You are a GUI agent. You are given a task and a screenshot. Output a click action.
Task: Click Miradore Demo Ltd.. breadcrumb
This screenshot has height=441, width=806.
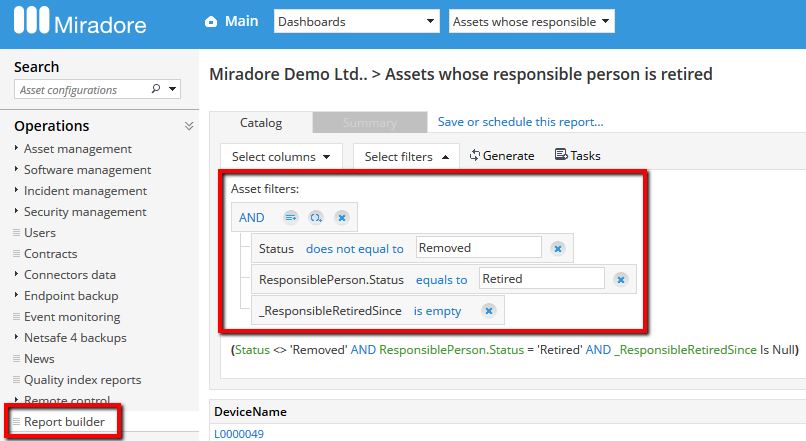[x=288, y=74]
